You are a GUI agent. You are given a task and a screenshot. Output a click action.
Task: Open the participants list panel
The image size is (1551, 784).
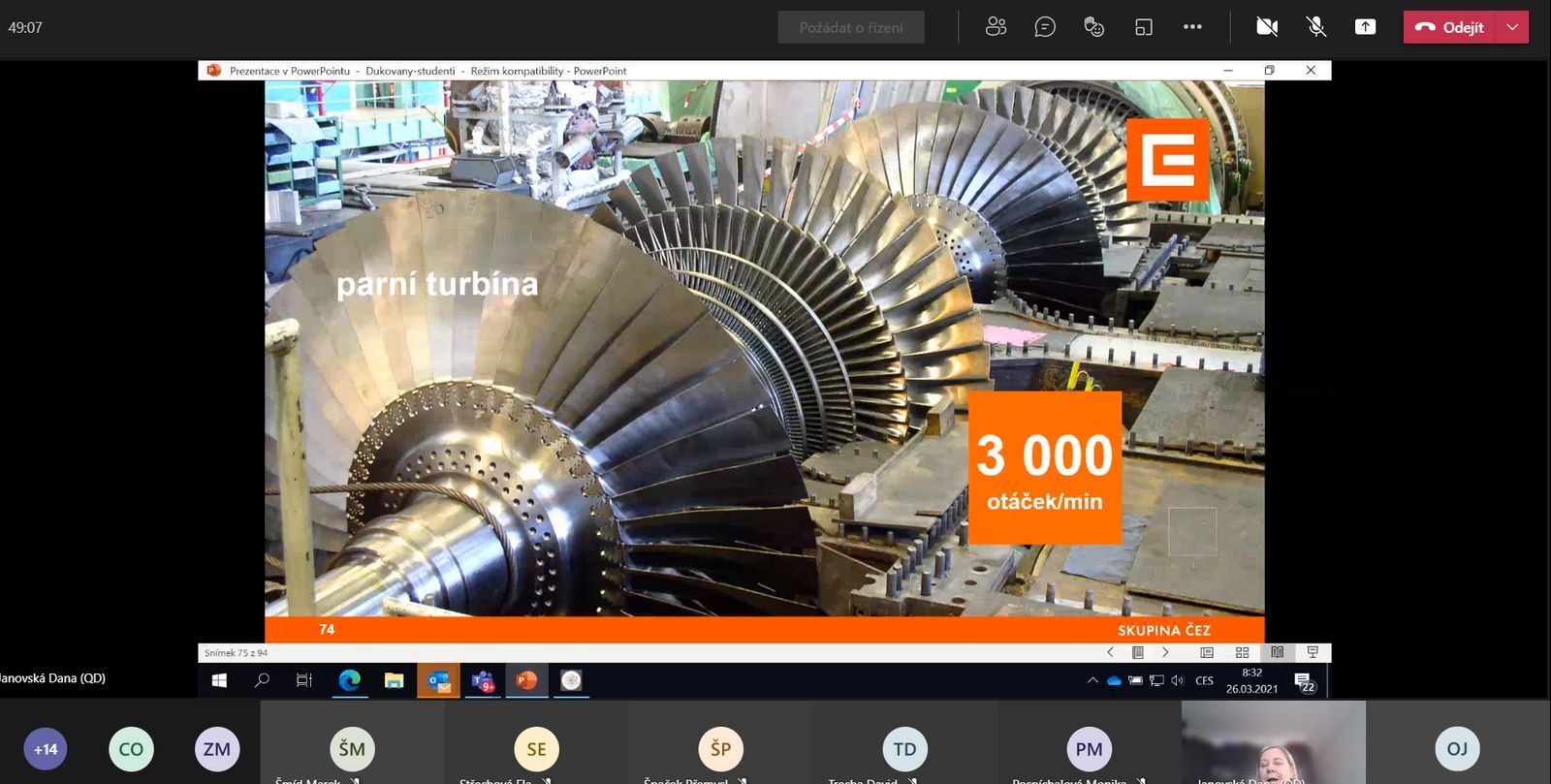[x=996, y=27]
